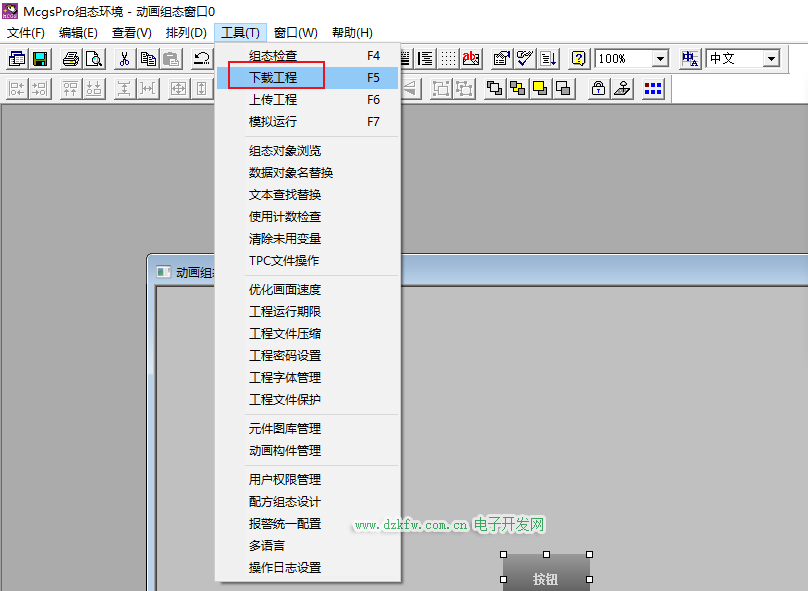Click the Cut scissors icon
Viewport: 808px width, 591px height.
125,59
